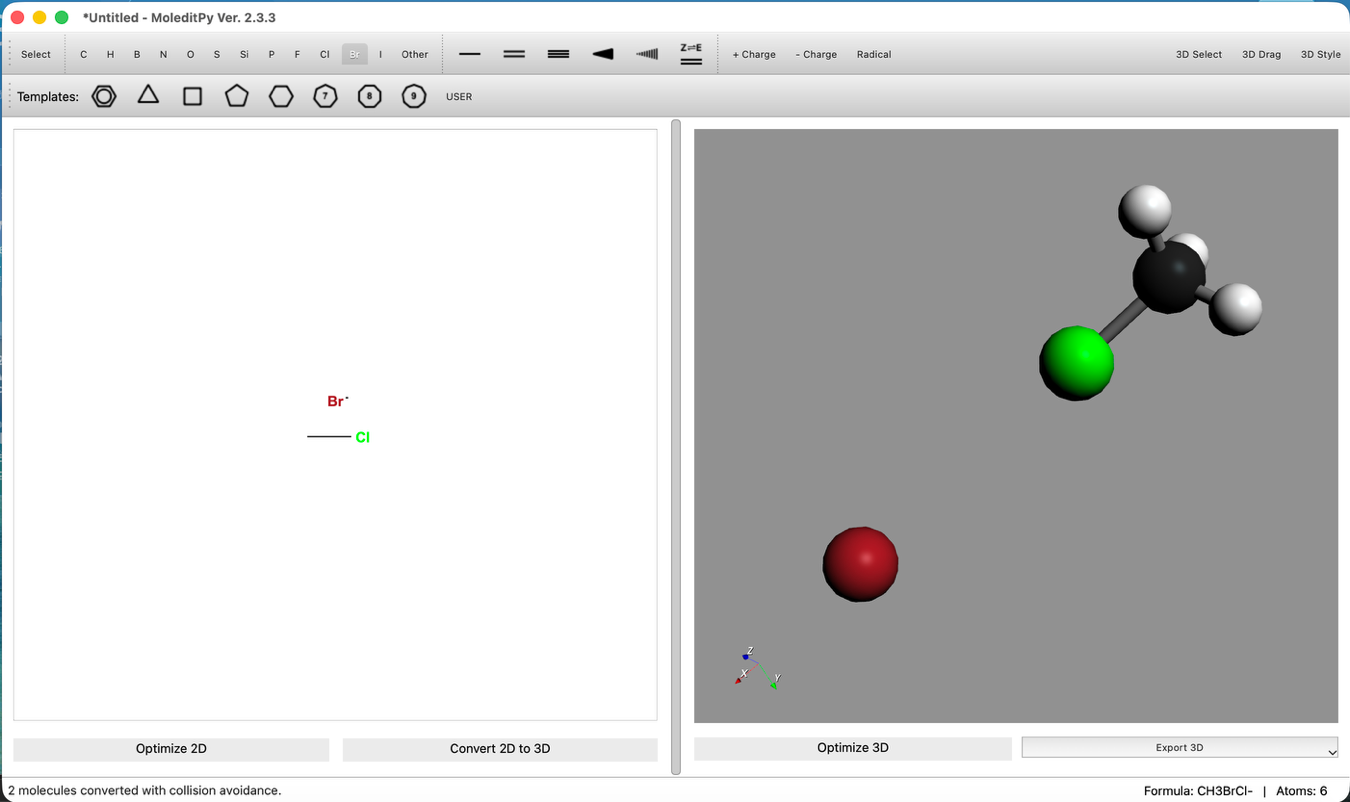Switch to the Select mode
Viewport: 1350px width, 802px height.
point(35,54)
